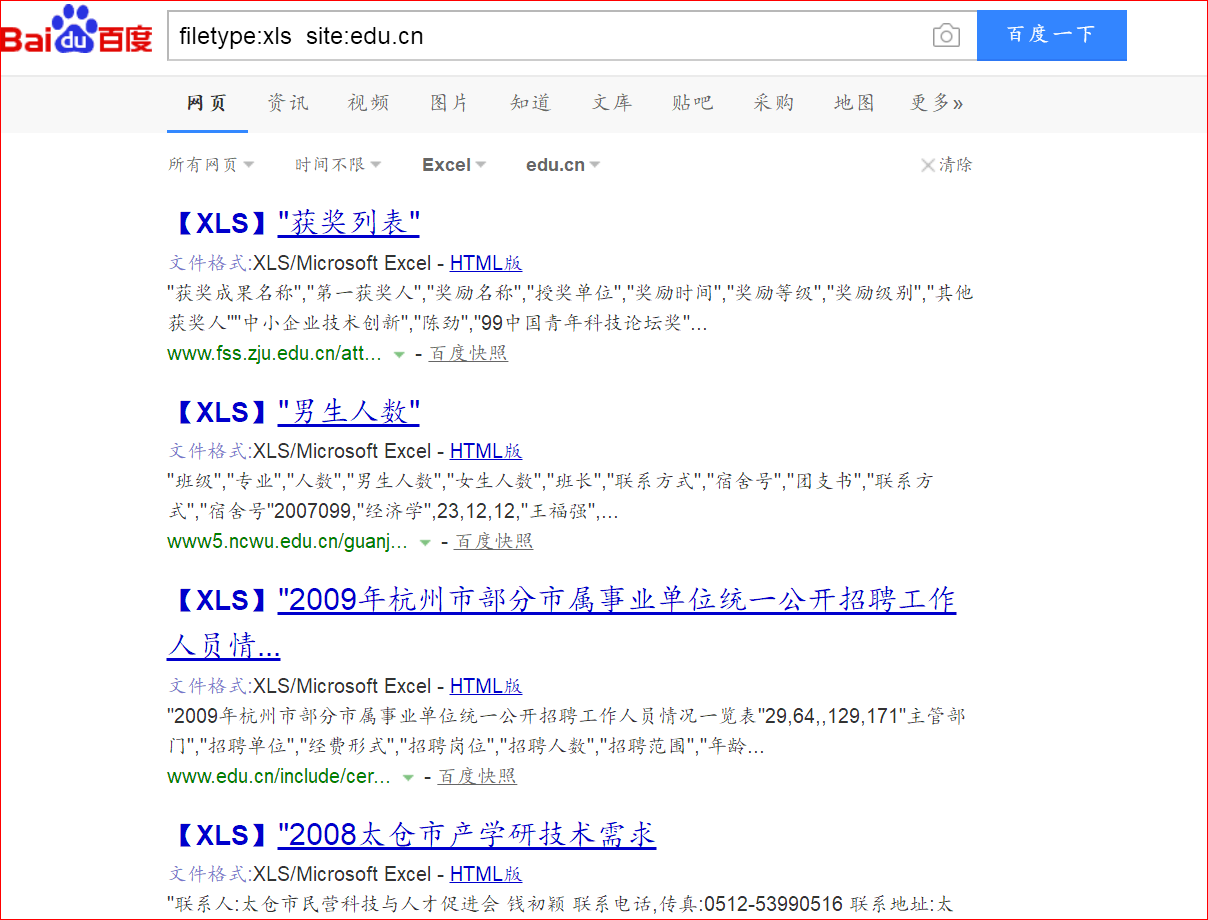Viewport: 1208px width, 920px height.
Task: Select the 网页 tab
Action: point(207,103)
